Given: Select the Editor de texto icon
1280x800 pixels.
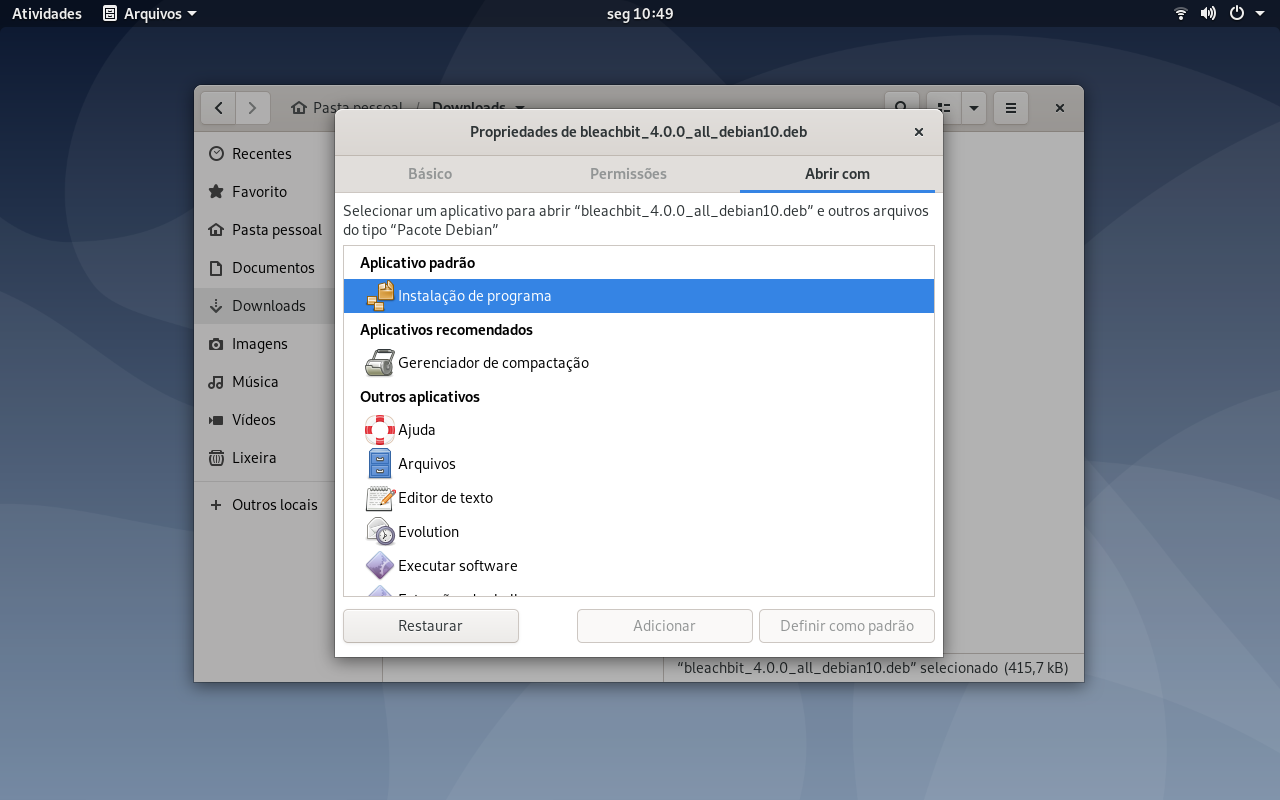Looking at the screenshot, I should coord(380,498).
